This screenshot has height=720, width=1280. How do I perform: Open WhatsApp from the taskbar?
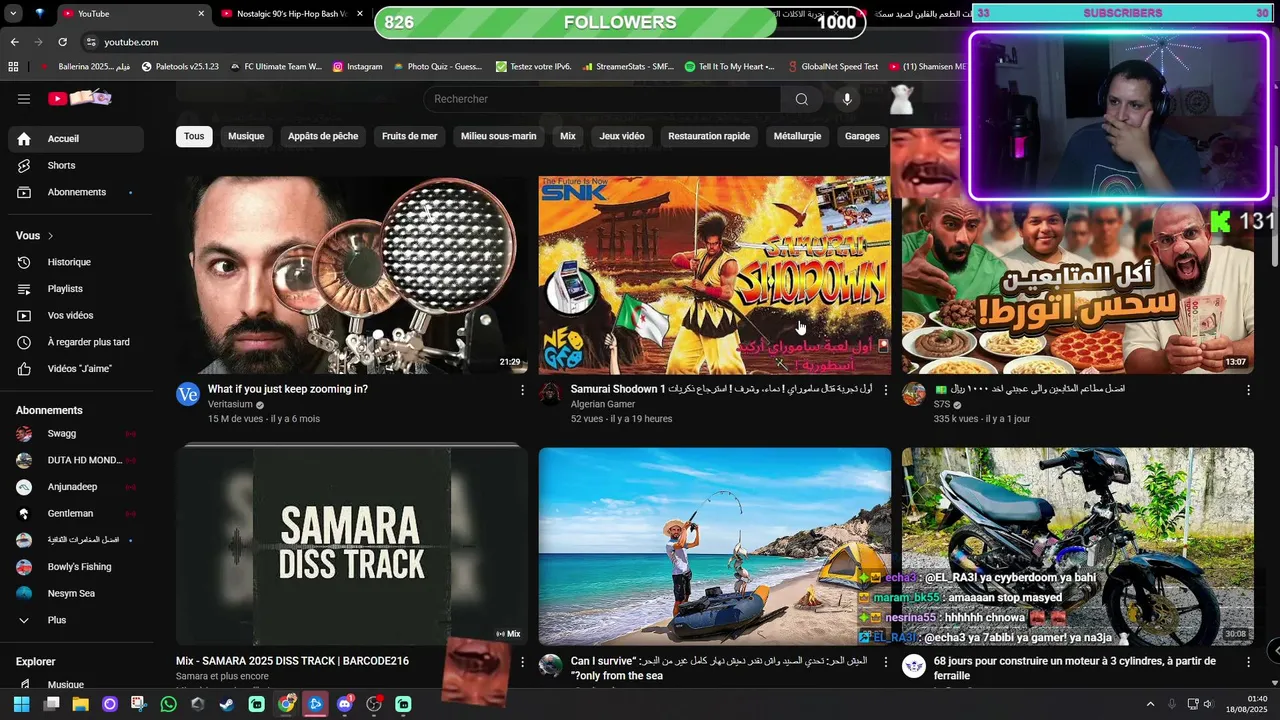(x=168, y=704)
